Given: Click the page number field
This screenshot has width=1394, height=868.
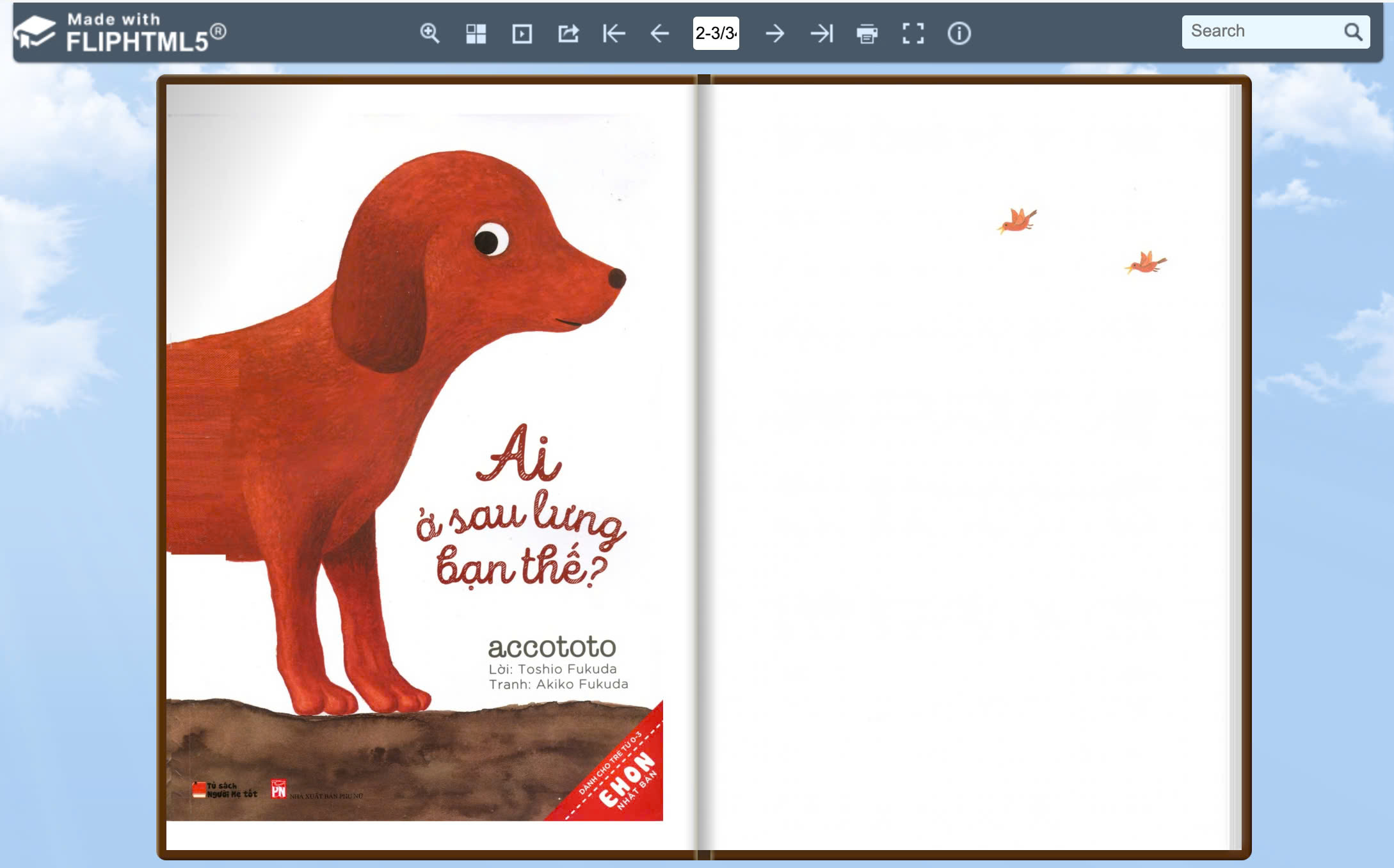Looking at the screenshot, I should pos(716,33).
